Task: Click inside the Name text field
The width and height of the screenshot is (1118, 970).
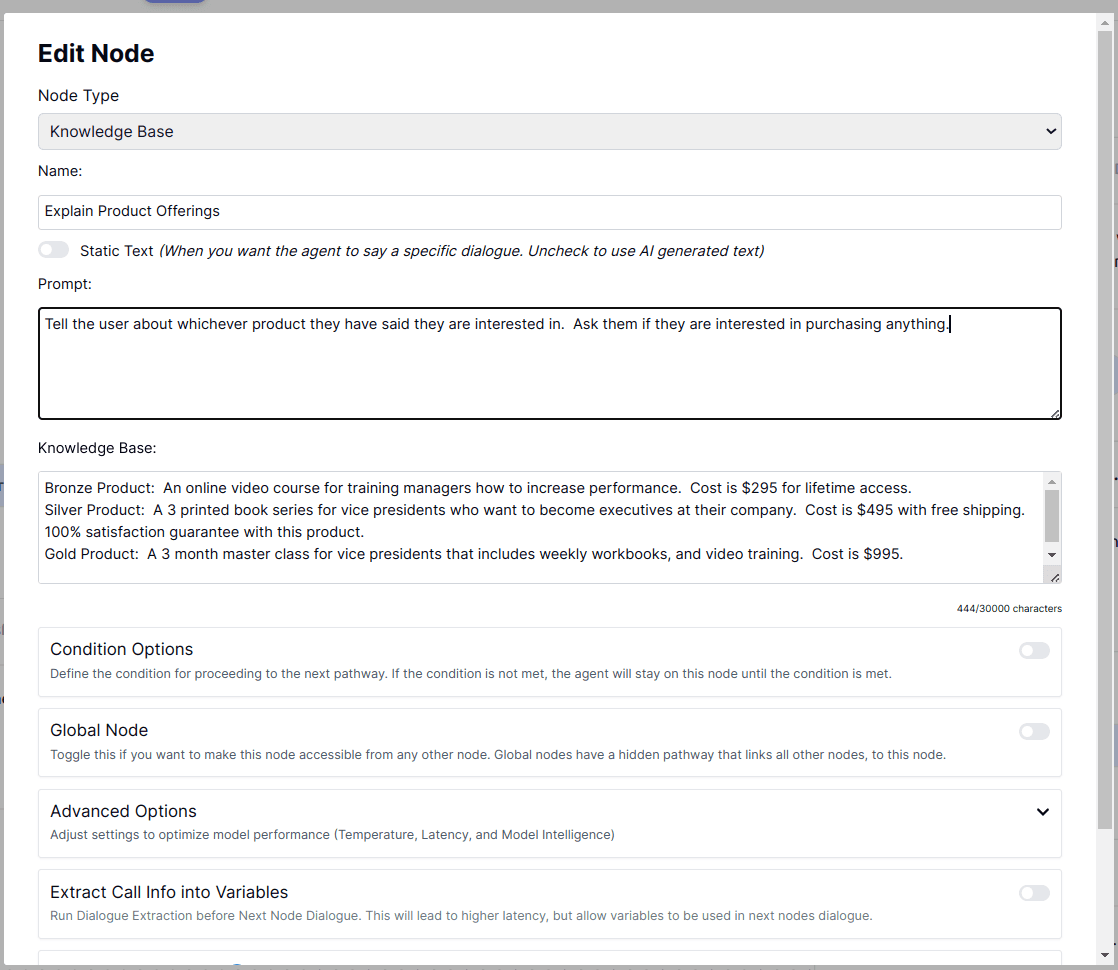Action: coord(550,212)
